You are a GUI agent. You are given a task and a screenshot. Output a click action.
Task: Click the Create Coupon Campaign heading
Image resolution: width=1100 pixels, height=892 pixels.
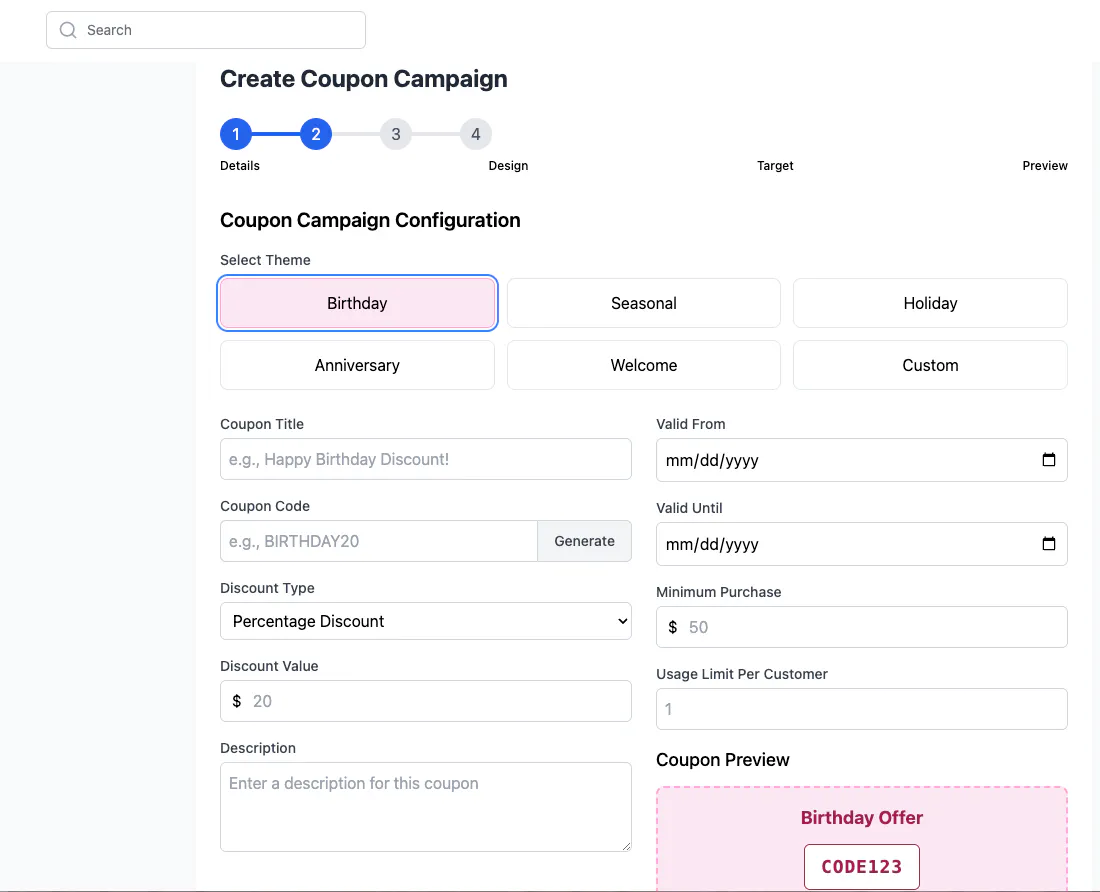click(x=363, y=79)
